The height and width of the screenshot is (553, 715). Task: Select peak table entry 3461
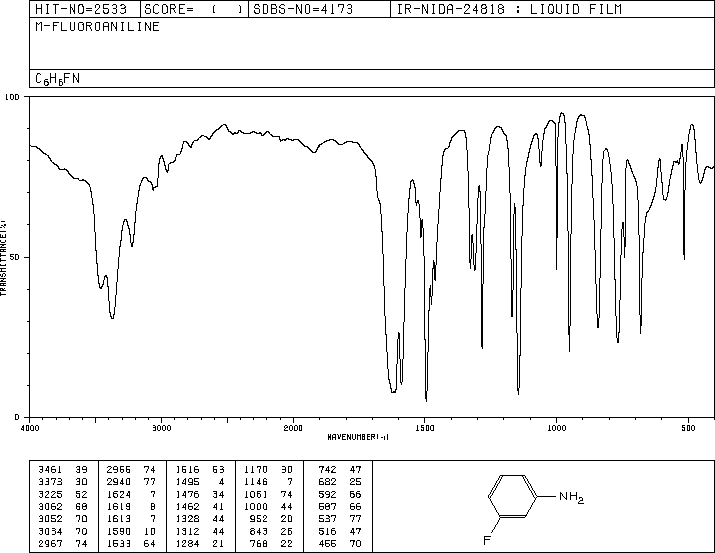click(63, 470)
